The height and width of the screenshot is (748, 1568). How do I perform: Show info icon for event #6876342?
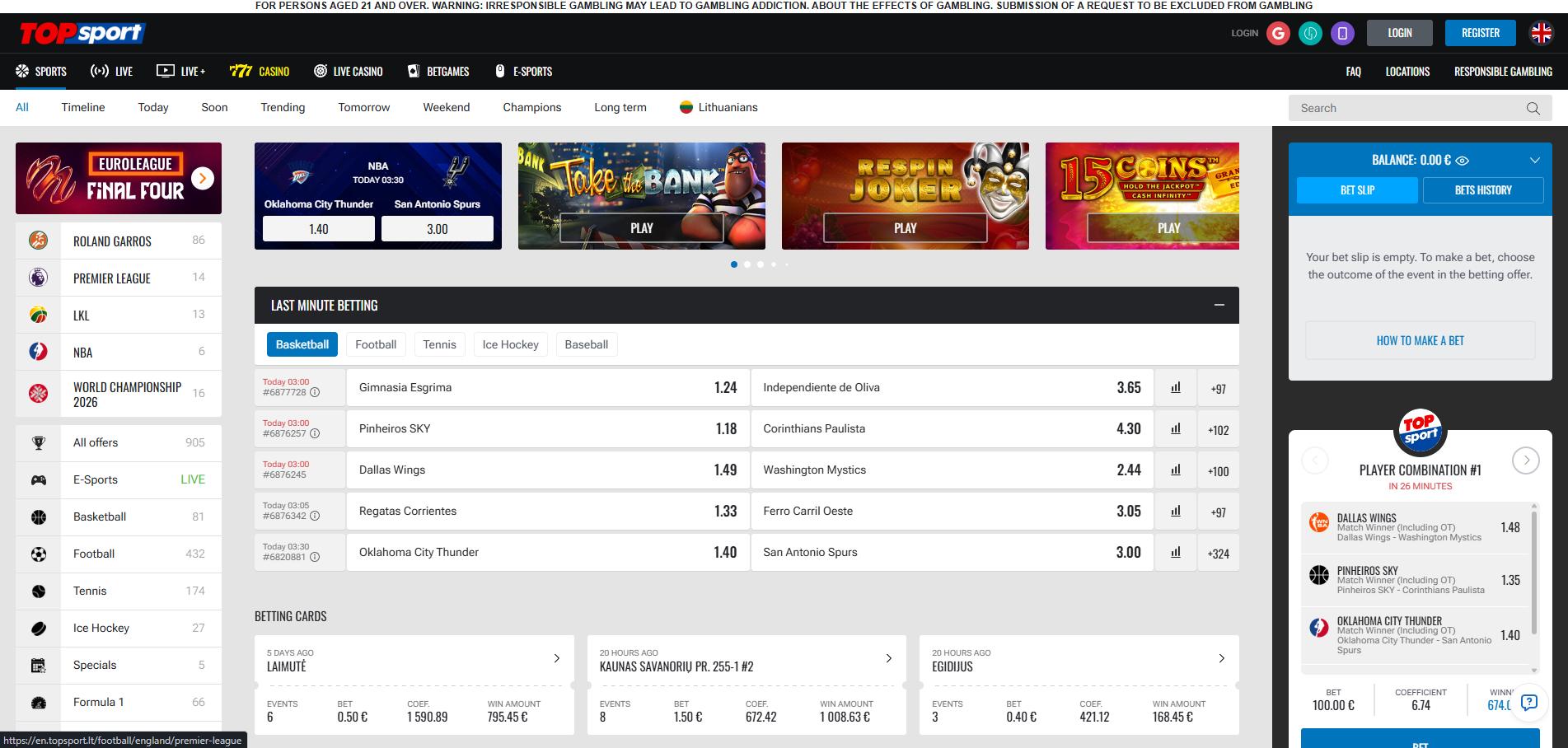click(315, 516)
